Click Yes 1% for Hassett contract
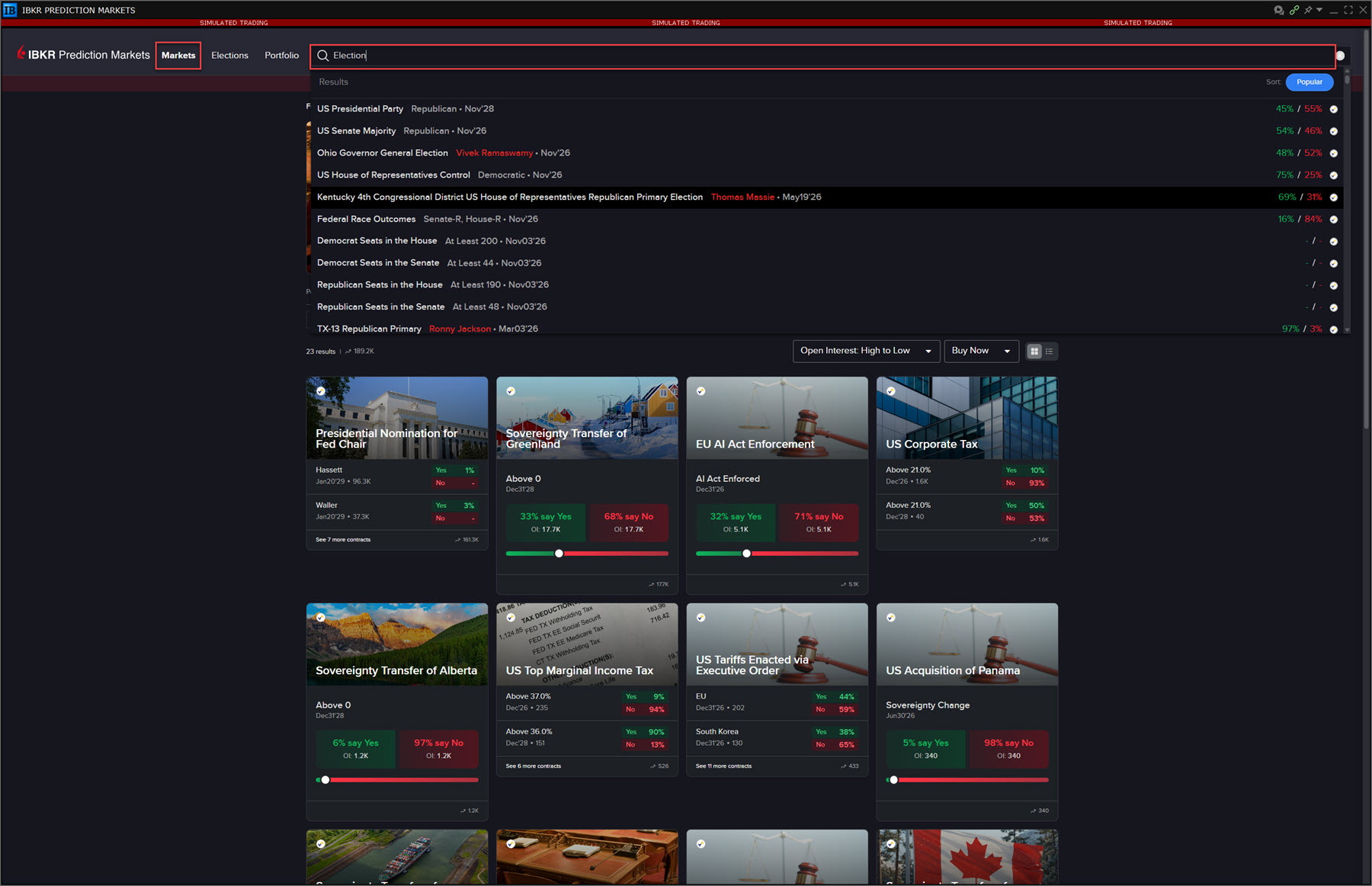This screenshot has width=1372, height=886. tap(455, 470)
